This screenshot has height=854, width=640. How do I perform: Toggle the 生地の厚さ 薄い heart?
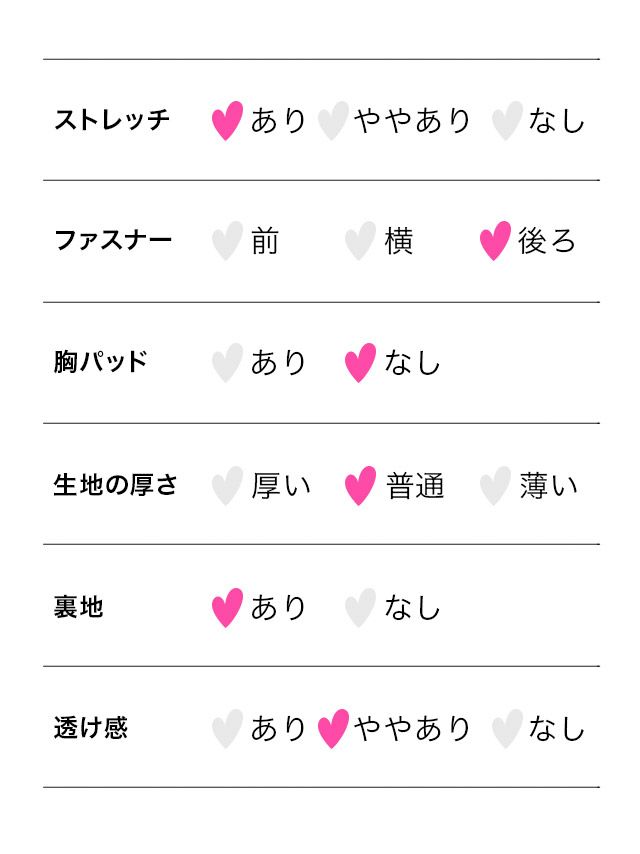(495, 485)
